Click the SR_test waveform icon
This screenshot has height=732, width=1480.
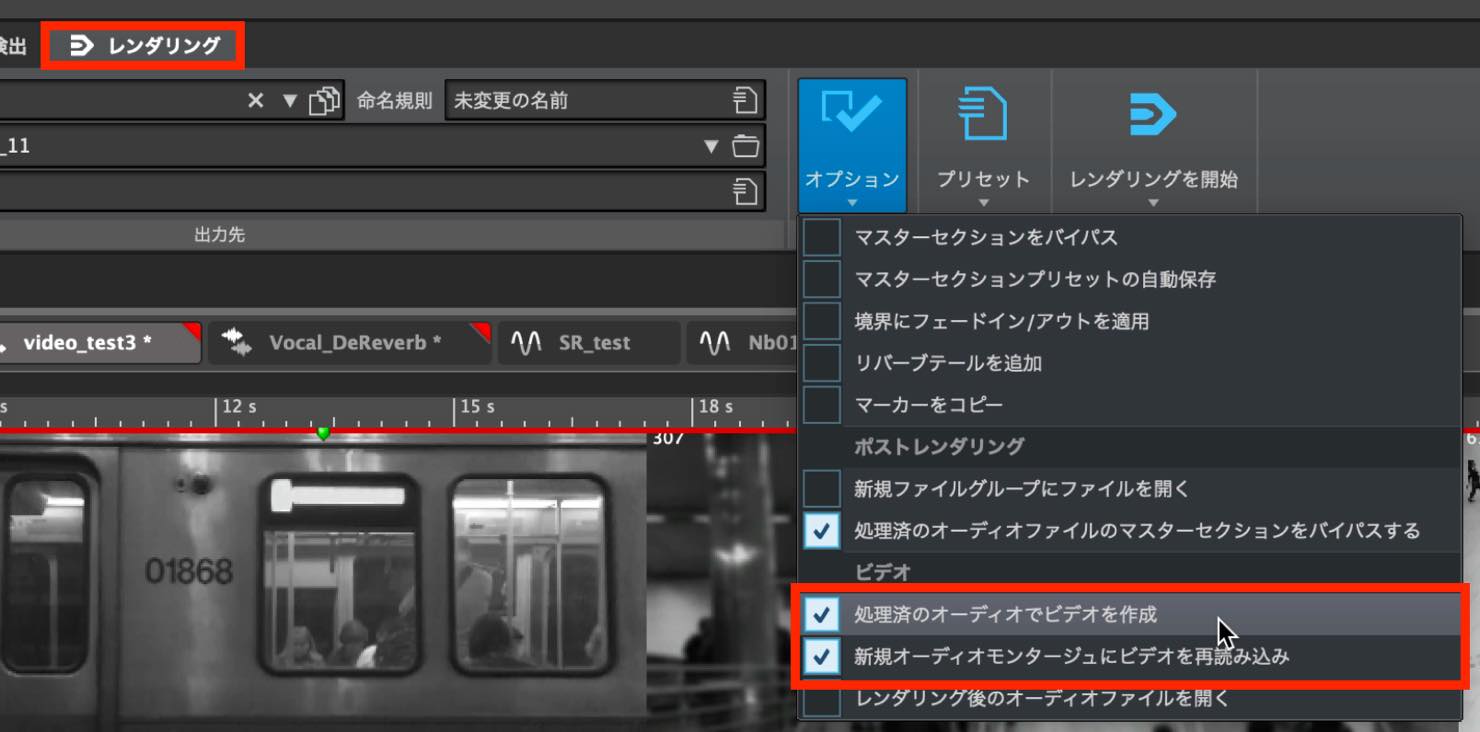526,343
